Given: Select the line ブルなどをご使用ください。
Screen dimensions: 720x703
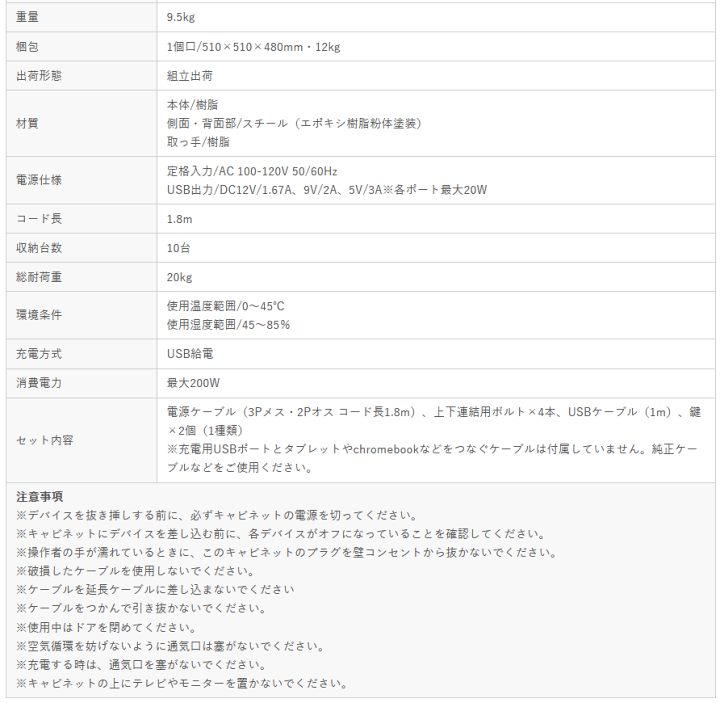Looking at the screenshot, I should click(240, 467).
